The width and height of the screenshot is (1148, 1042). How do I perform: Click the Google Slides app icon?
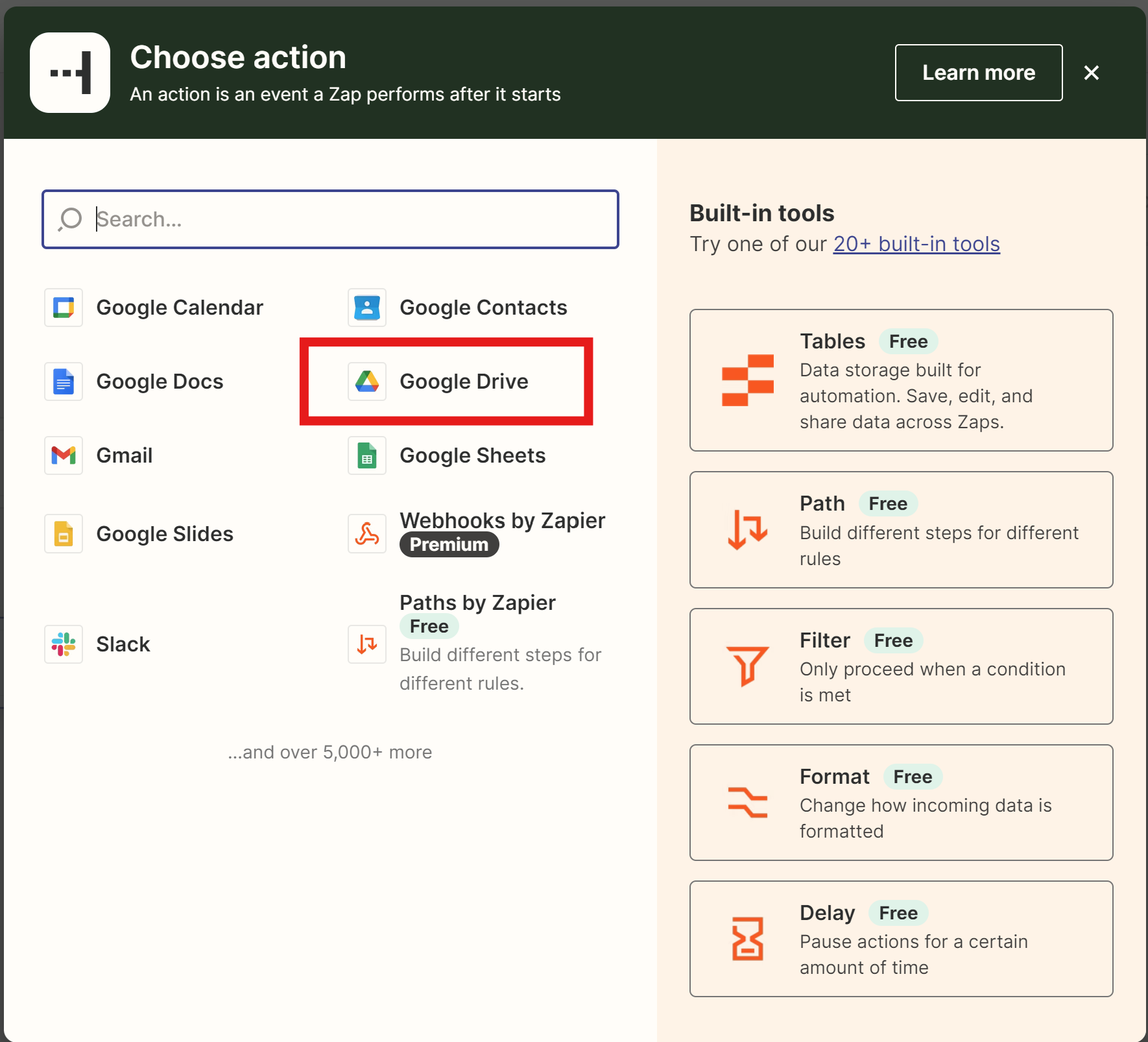[64, 534]
